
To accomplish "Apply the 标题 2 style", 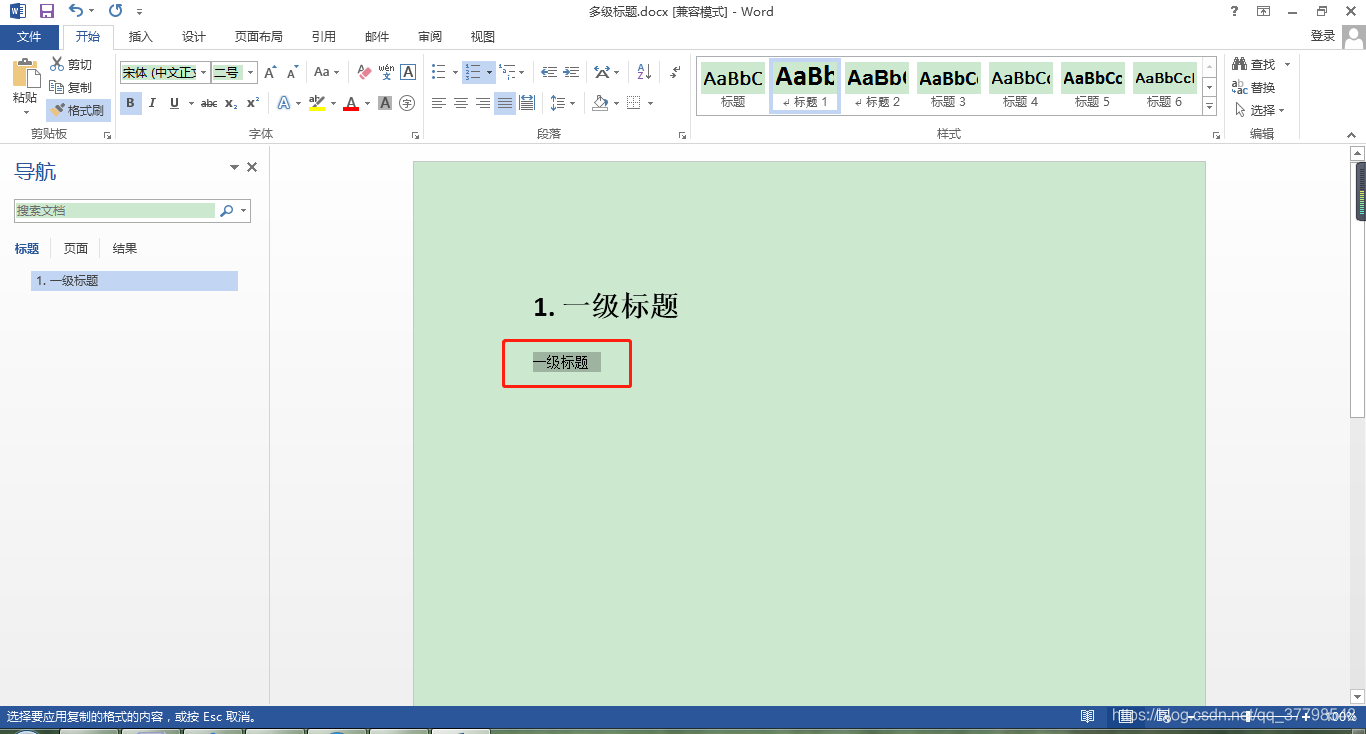I will pos(877,85).
